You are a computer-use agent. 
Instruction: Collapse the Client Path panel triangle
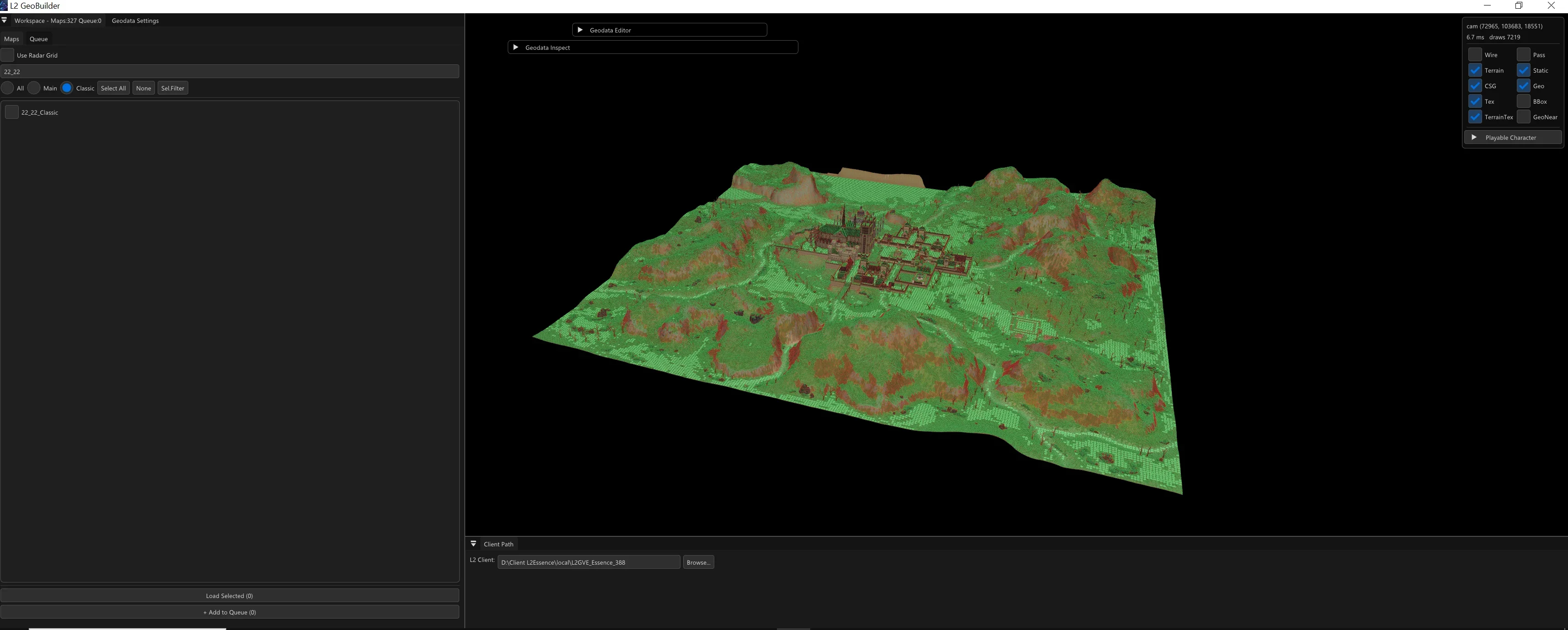click(473, 544)
